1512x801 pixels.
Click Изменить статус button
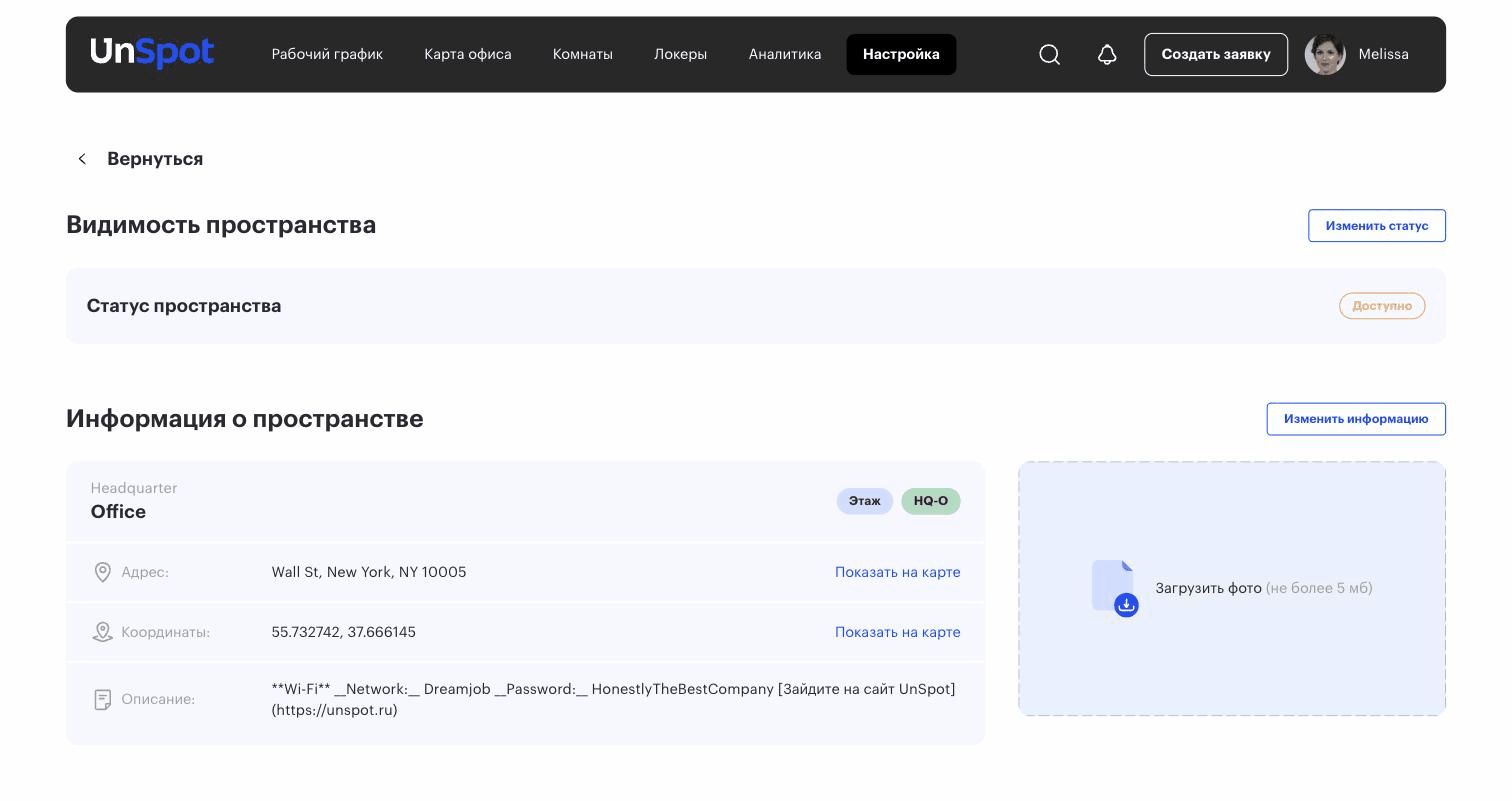pos(1377,225)
